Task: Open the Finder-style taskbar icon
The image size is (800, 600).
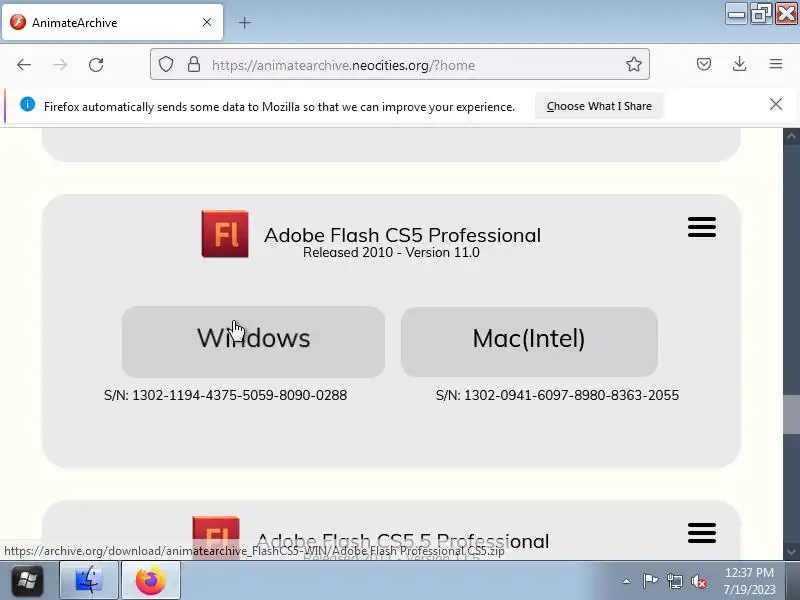Action: (89, 580)
